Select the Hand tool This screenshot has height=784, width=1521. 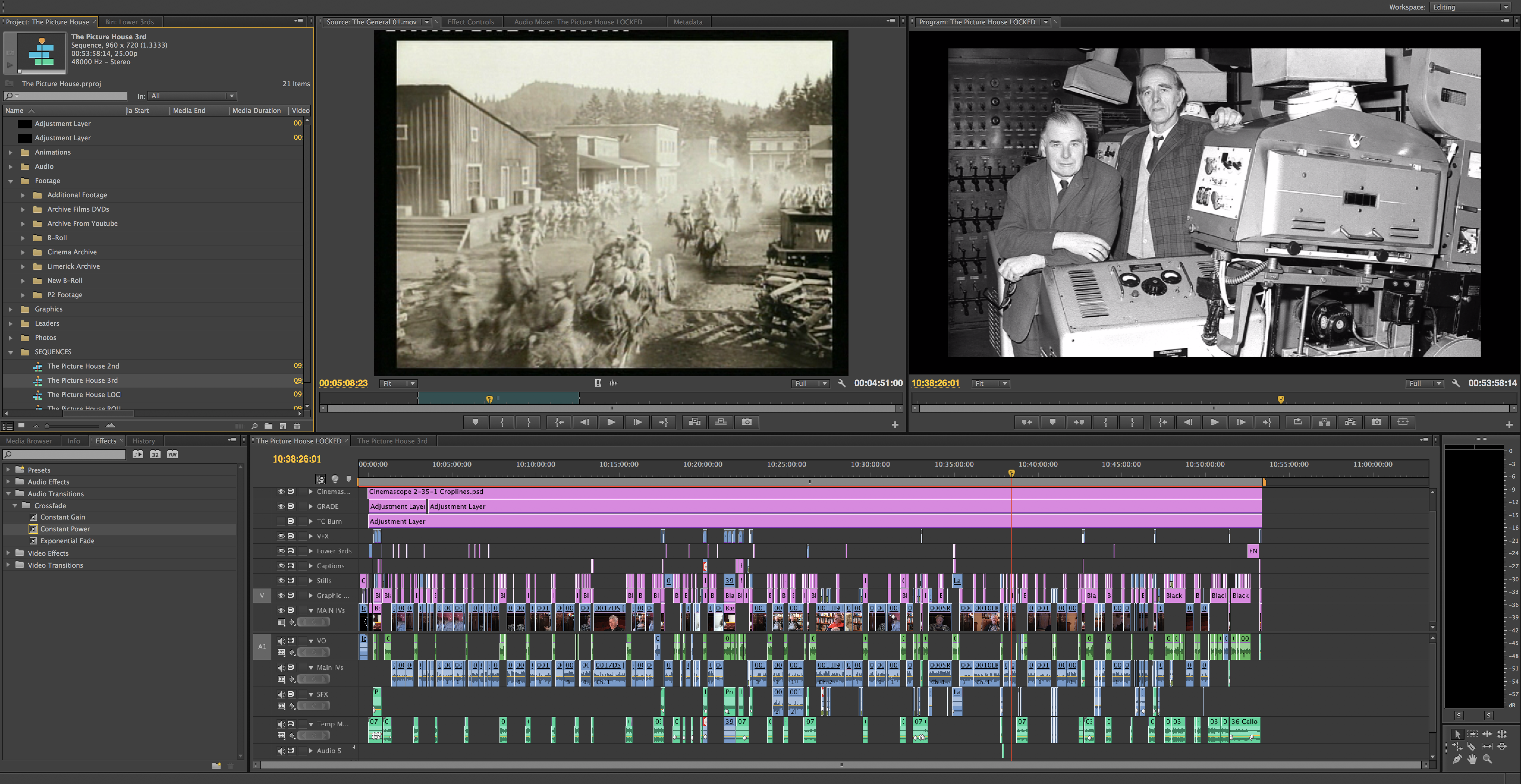click(1472, 759)
